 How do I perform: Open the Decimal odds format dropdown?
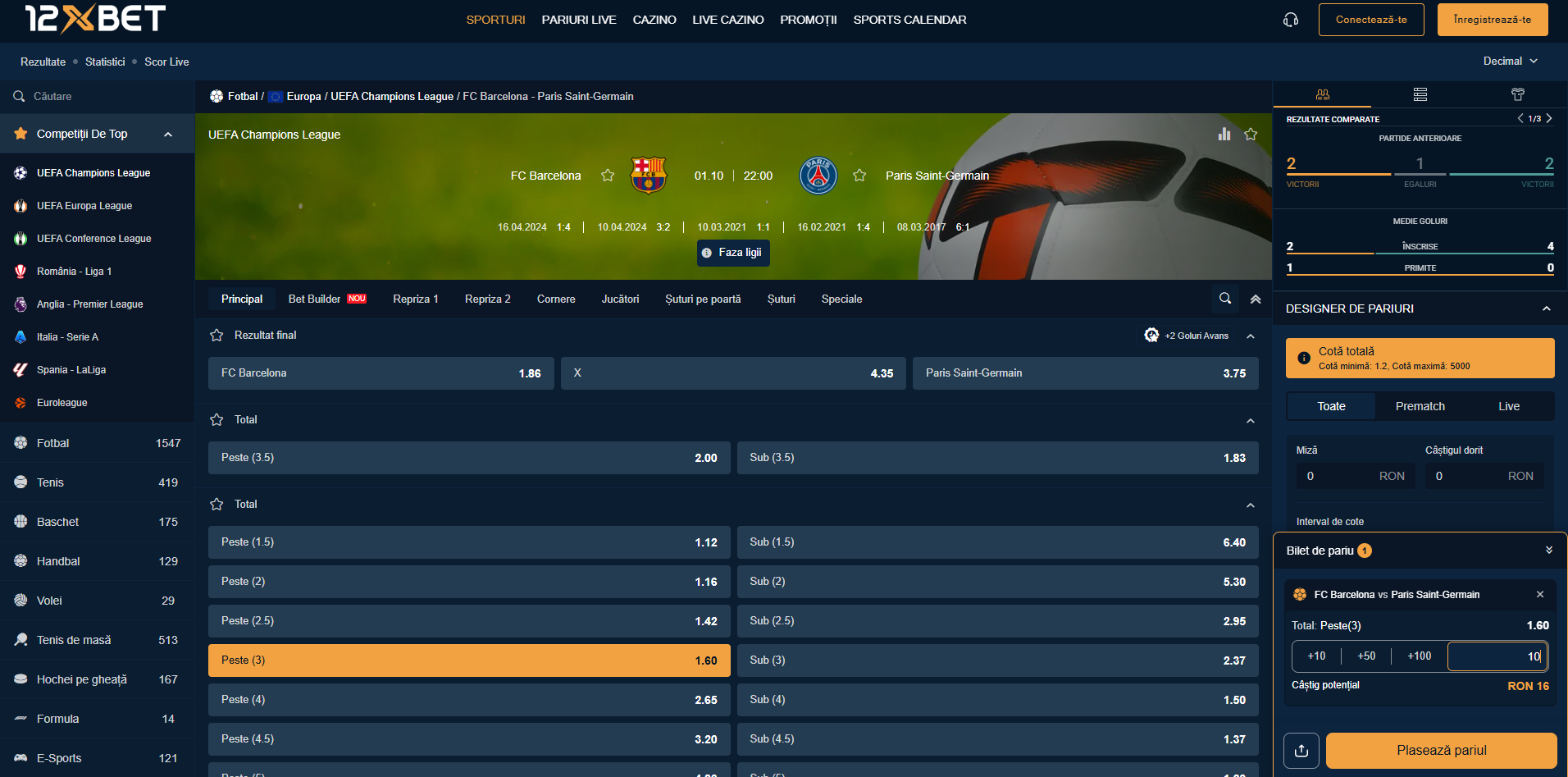point(1510,62)
